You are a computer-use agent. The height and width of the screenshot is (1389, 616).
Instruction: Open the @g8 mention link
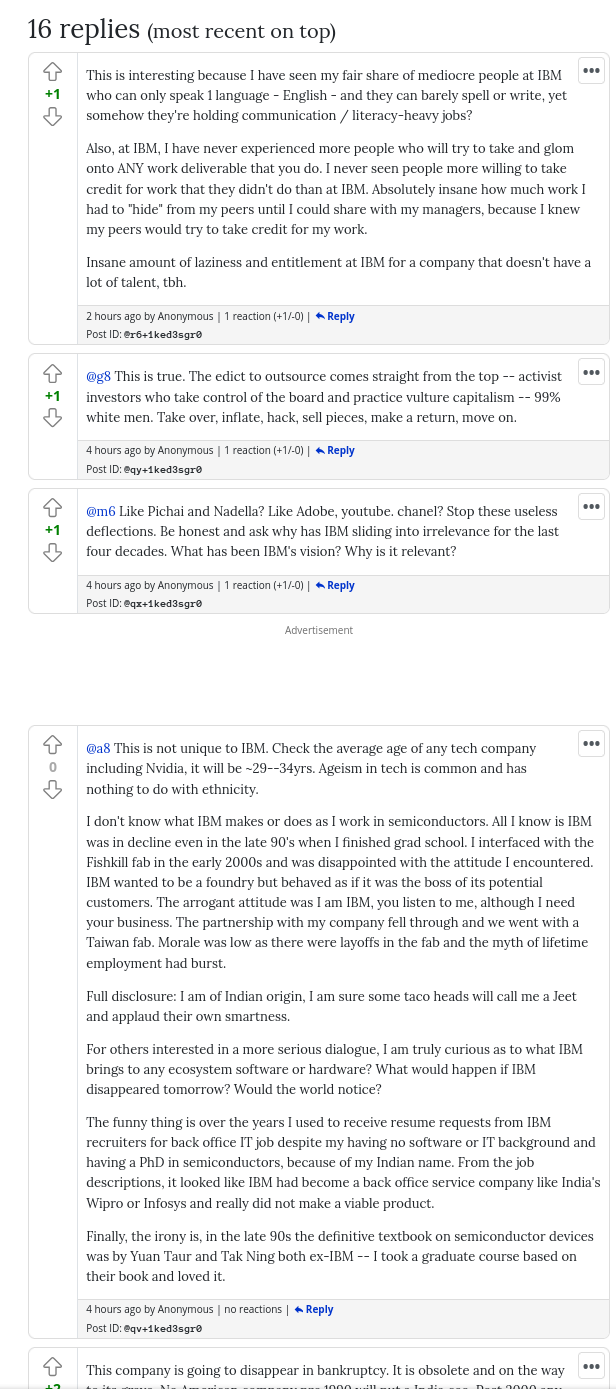pos(98,377)
